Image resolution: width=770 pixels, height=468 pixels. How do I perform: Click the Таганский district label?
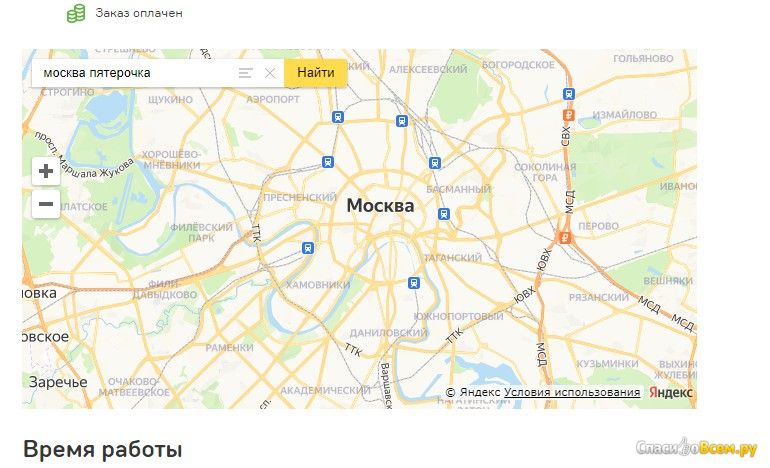[453, 258]
